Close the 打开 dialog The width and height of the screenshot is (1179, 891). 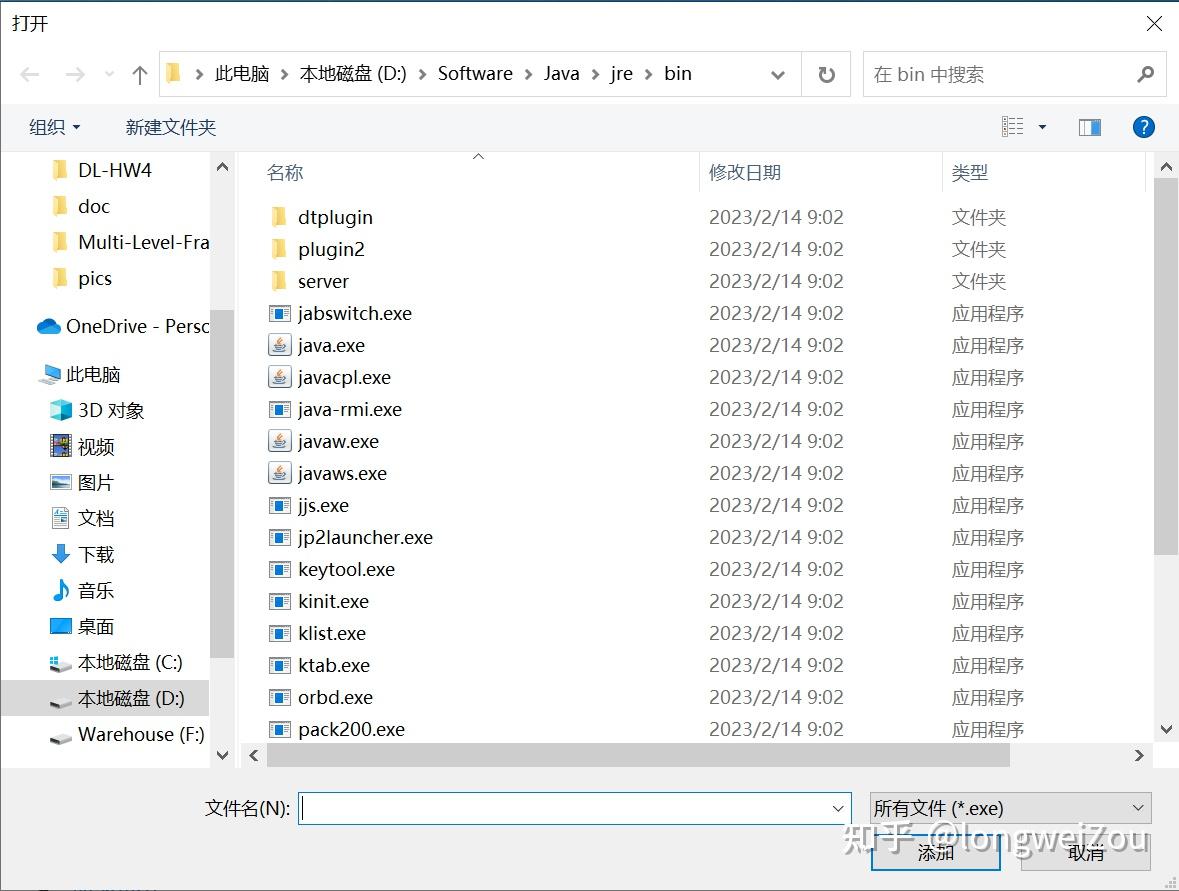[1154, 23]
